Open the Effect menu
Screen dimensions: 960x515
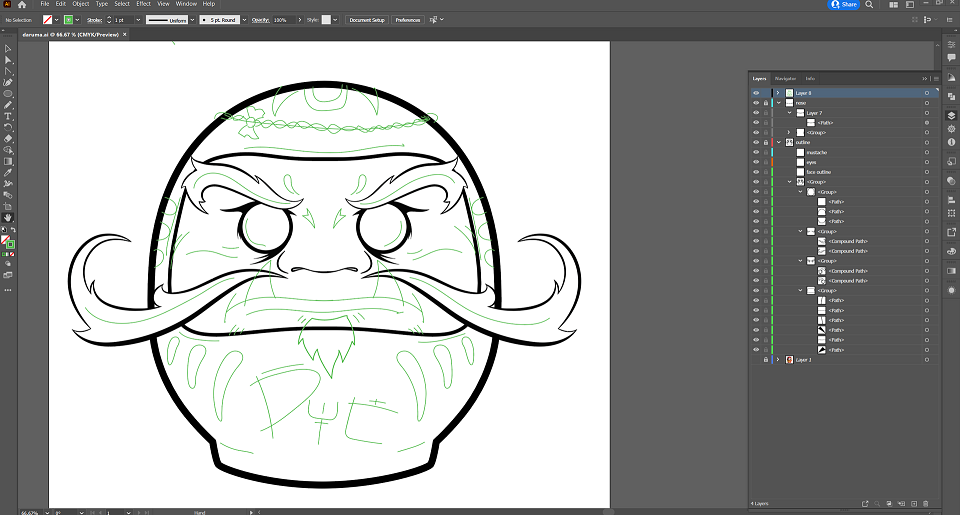point(143,4)
